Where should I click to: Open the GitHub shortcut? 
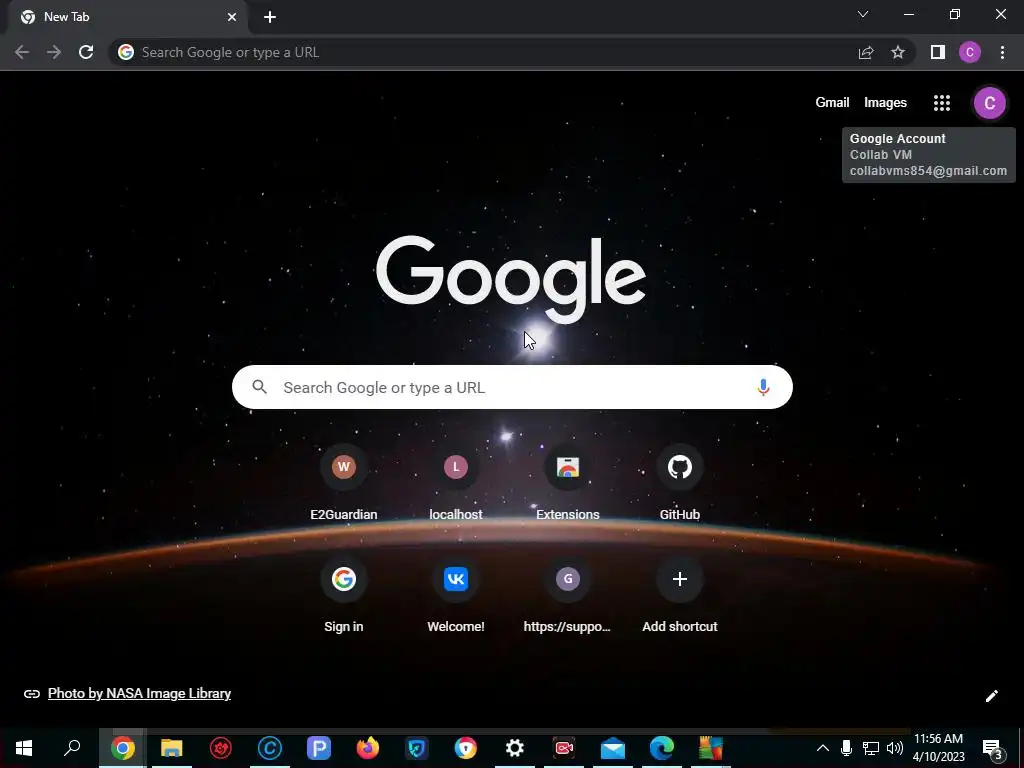[x=680, y=483]
